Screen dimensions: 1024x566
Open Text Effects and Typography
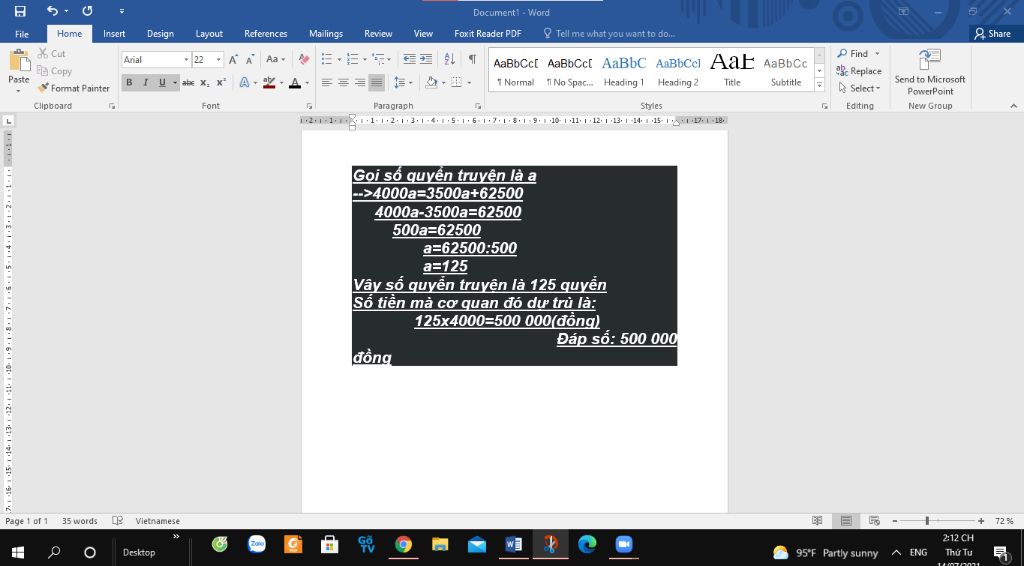click(x=244, y=83)
